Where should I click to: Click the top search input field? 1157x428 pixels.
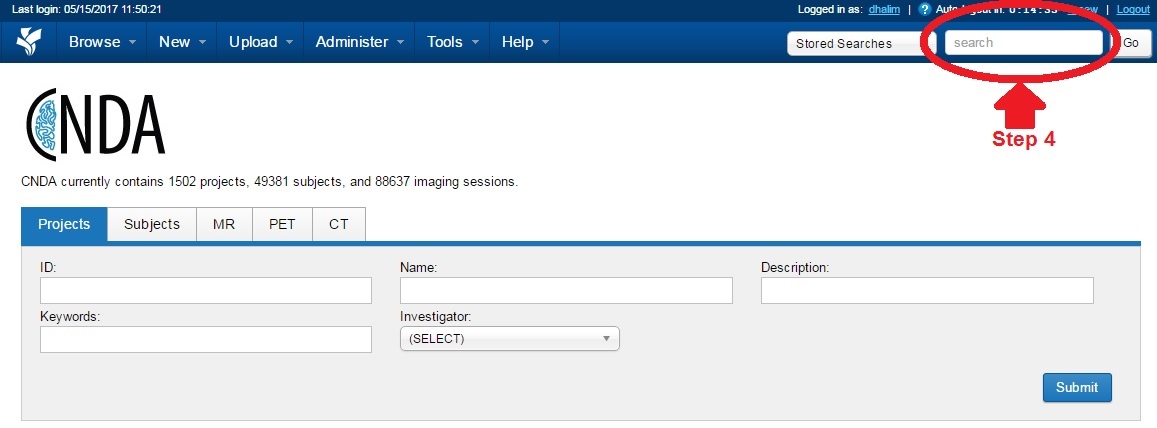click(1023, 43)
